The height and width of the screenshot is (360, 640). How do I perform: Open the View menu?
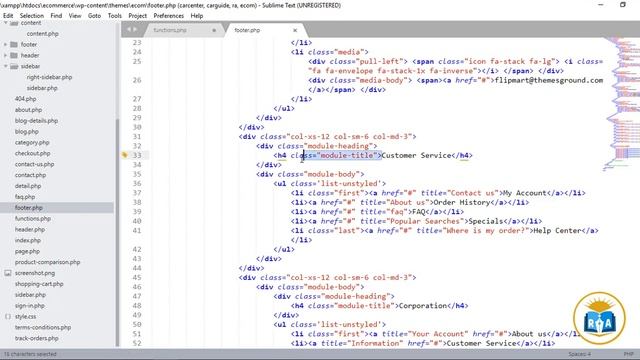pyautogui.click(x=75, y=16)
